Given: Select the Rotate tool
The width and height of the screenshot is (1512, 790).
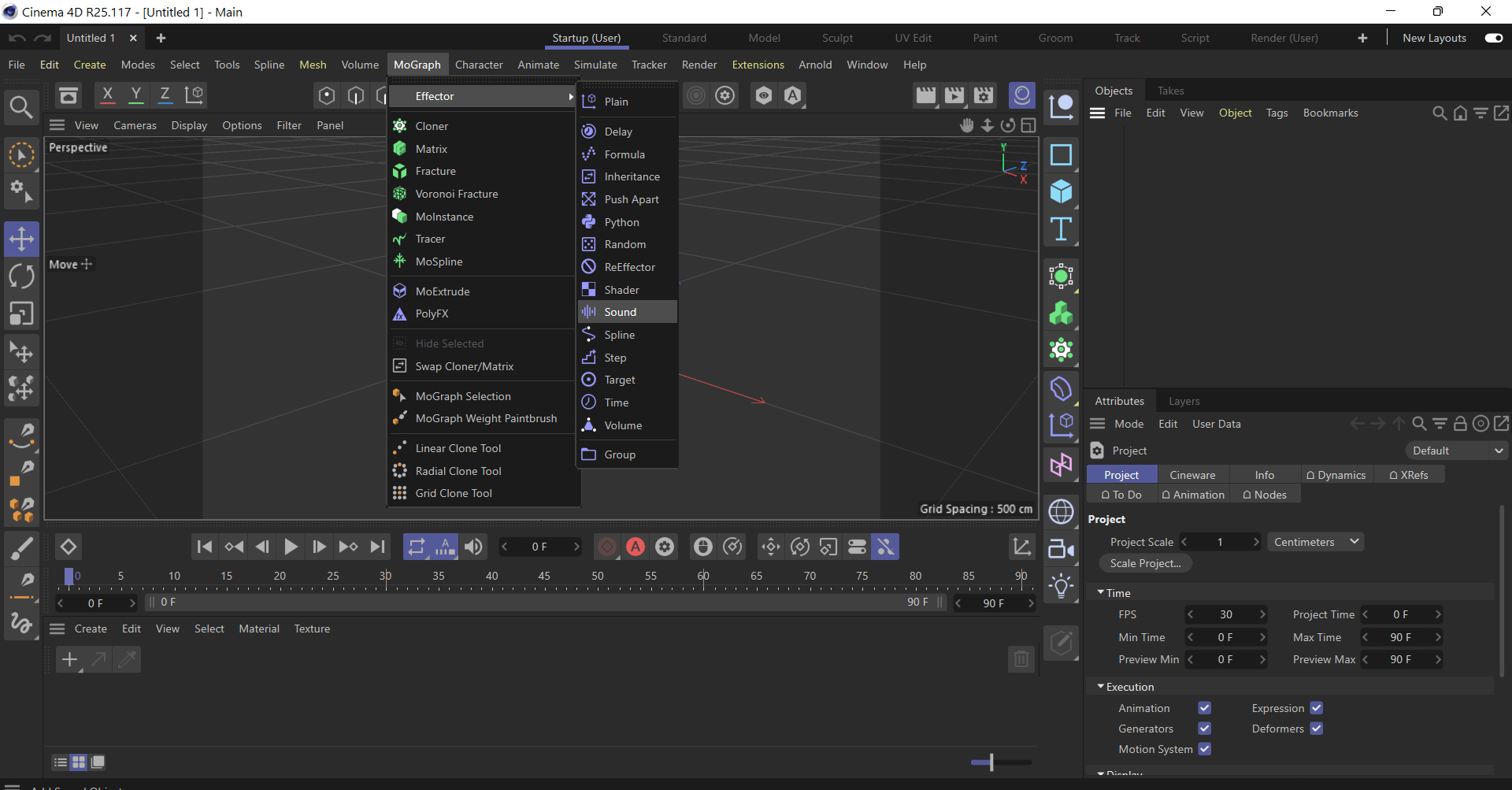Looking at the screenshot, I should tap(21, 276).
